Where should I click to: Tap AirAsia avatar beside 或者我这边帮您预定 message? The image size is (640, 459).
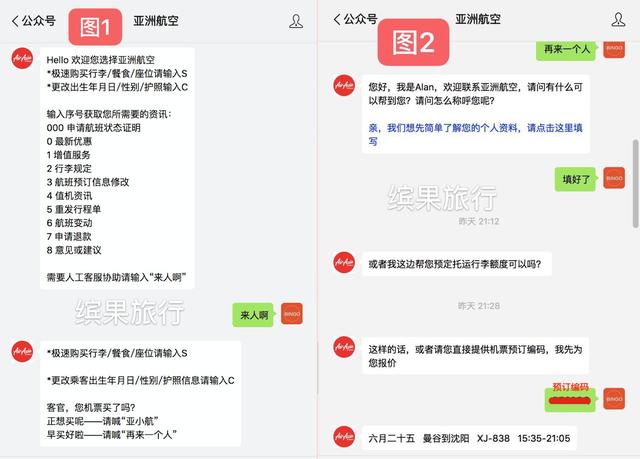[x=344, y=262]
